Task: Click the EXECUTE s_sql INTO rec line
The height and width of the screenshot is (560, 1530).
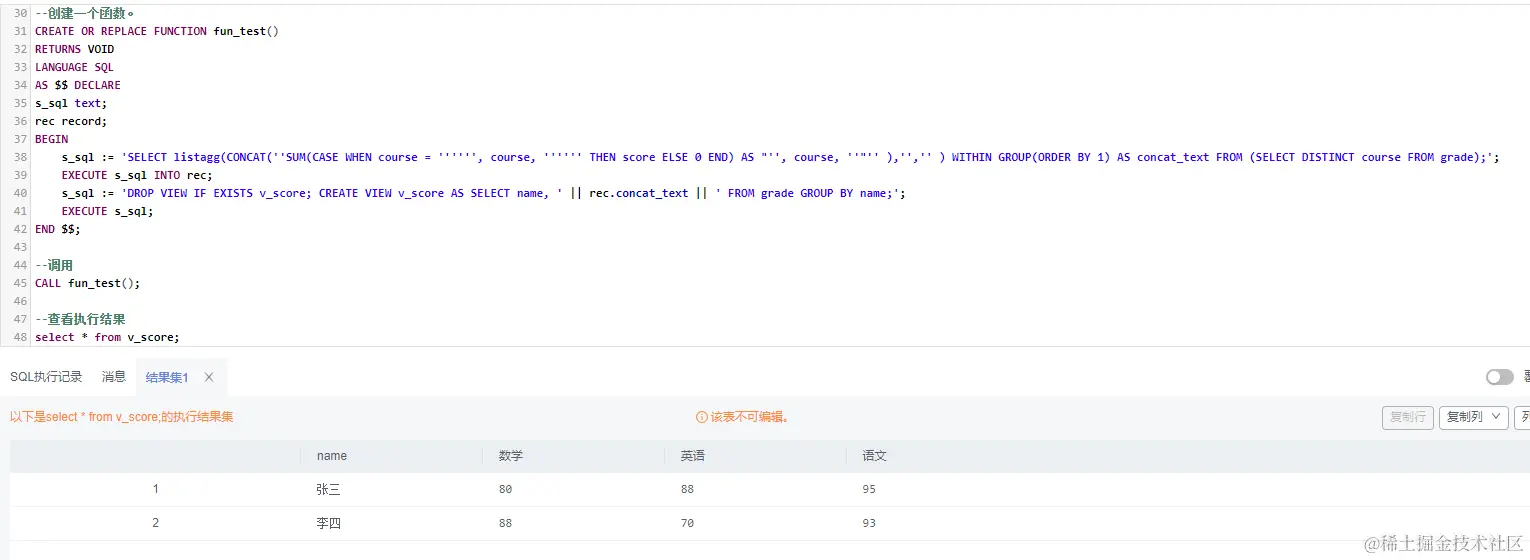Action: click(138, 175)
